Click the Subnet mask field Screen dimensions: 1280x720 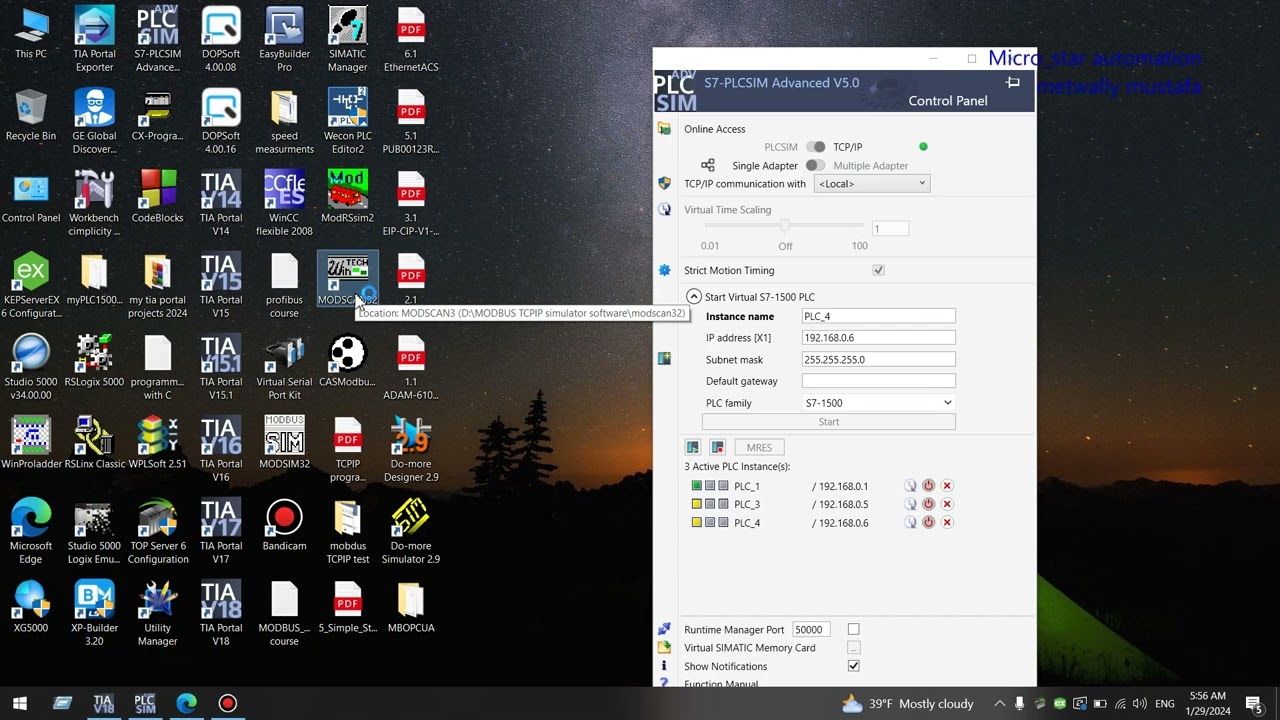[x=878, y=359]
